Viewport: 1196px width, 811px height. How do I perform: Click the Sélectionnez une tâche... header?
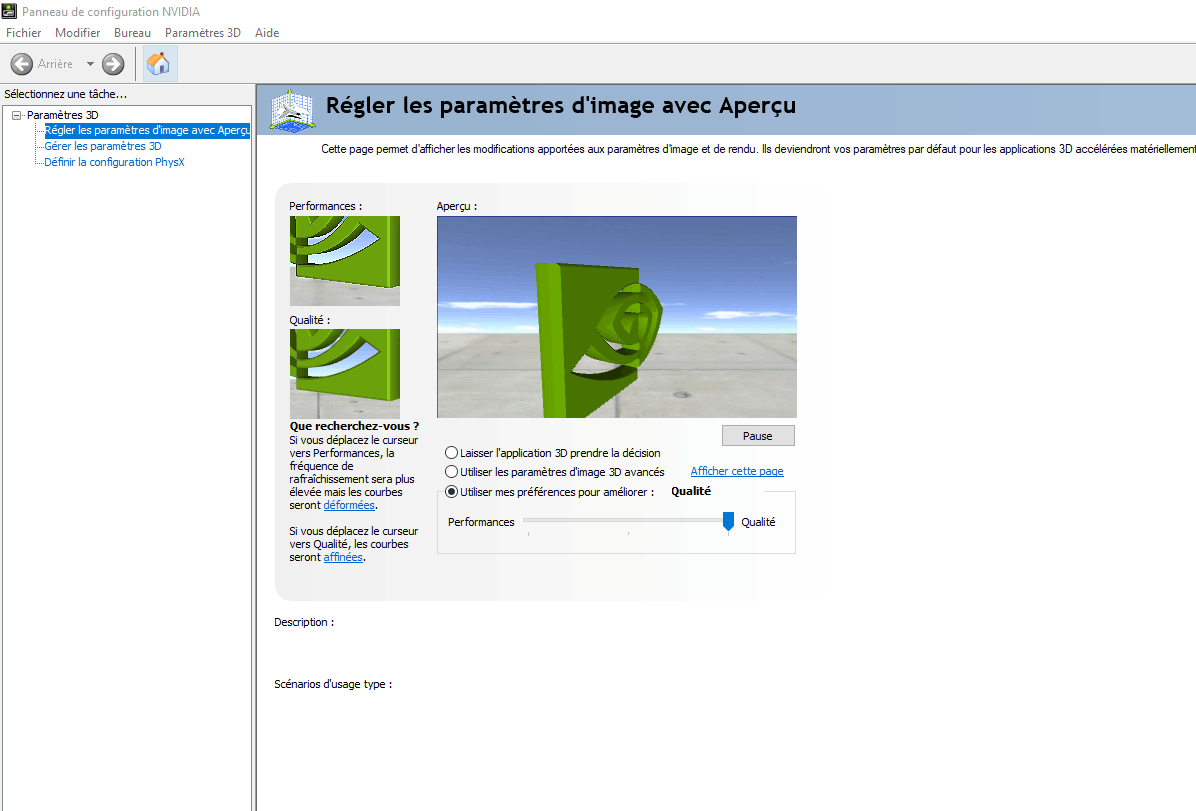66,94
